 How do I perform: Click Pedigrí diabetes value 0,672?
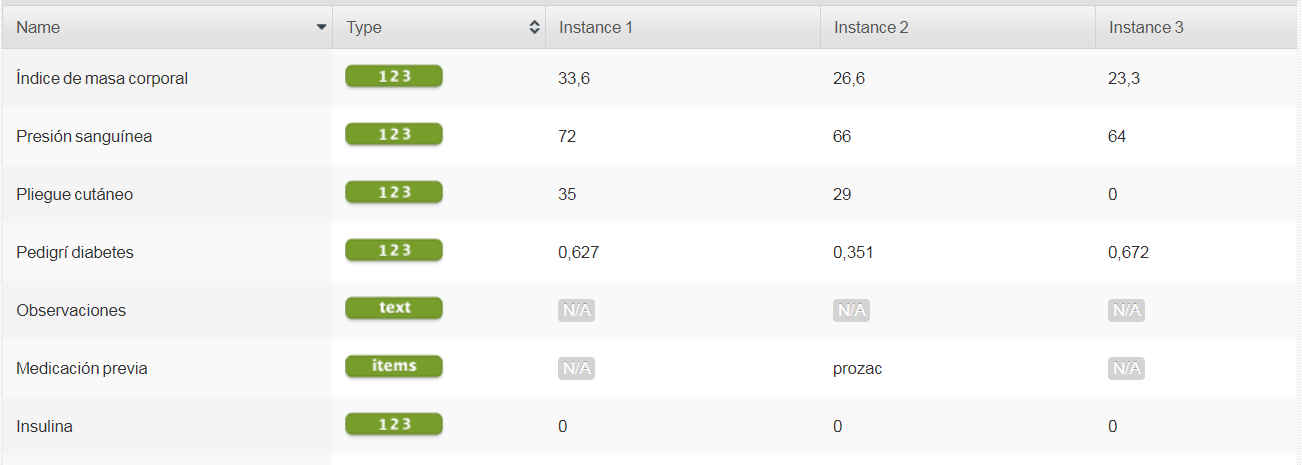pos(1129,252)
